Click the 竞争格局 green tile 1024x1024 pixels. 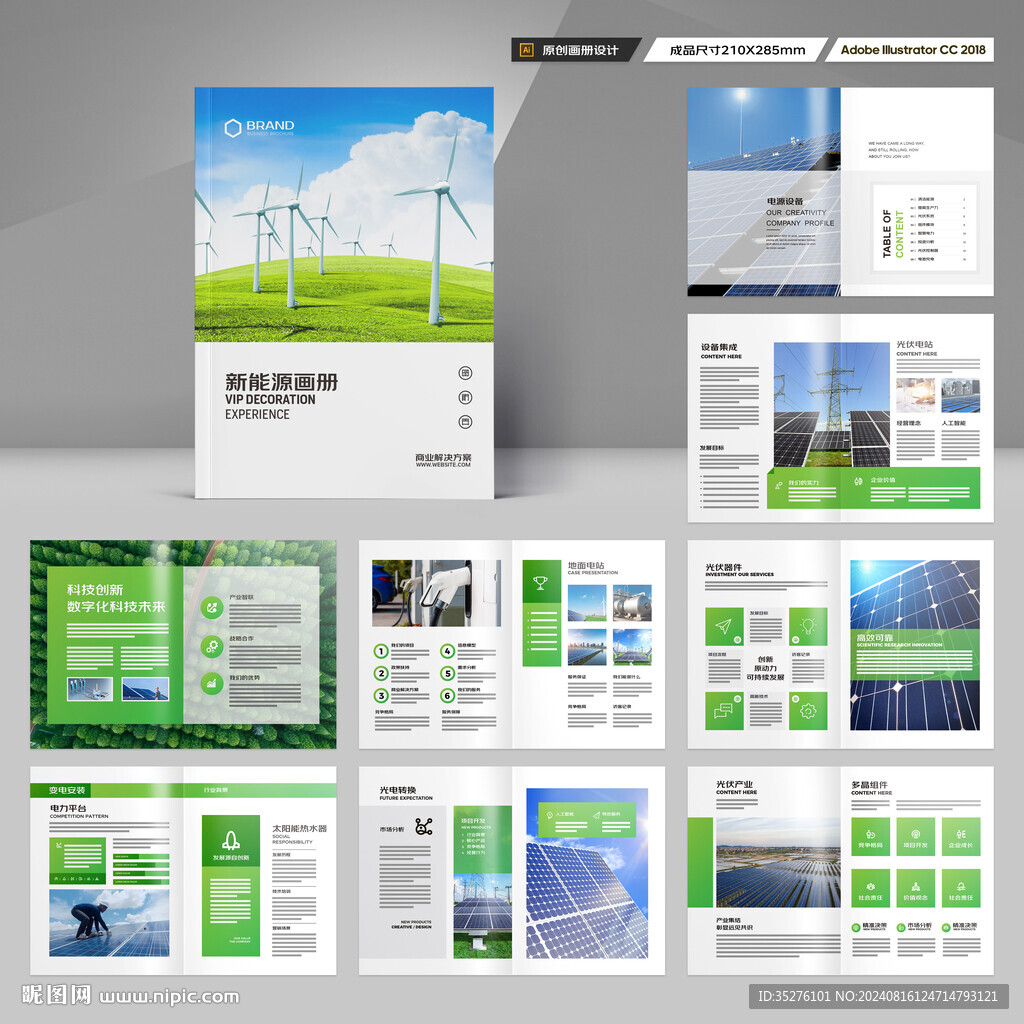tap(871, 837)
